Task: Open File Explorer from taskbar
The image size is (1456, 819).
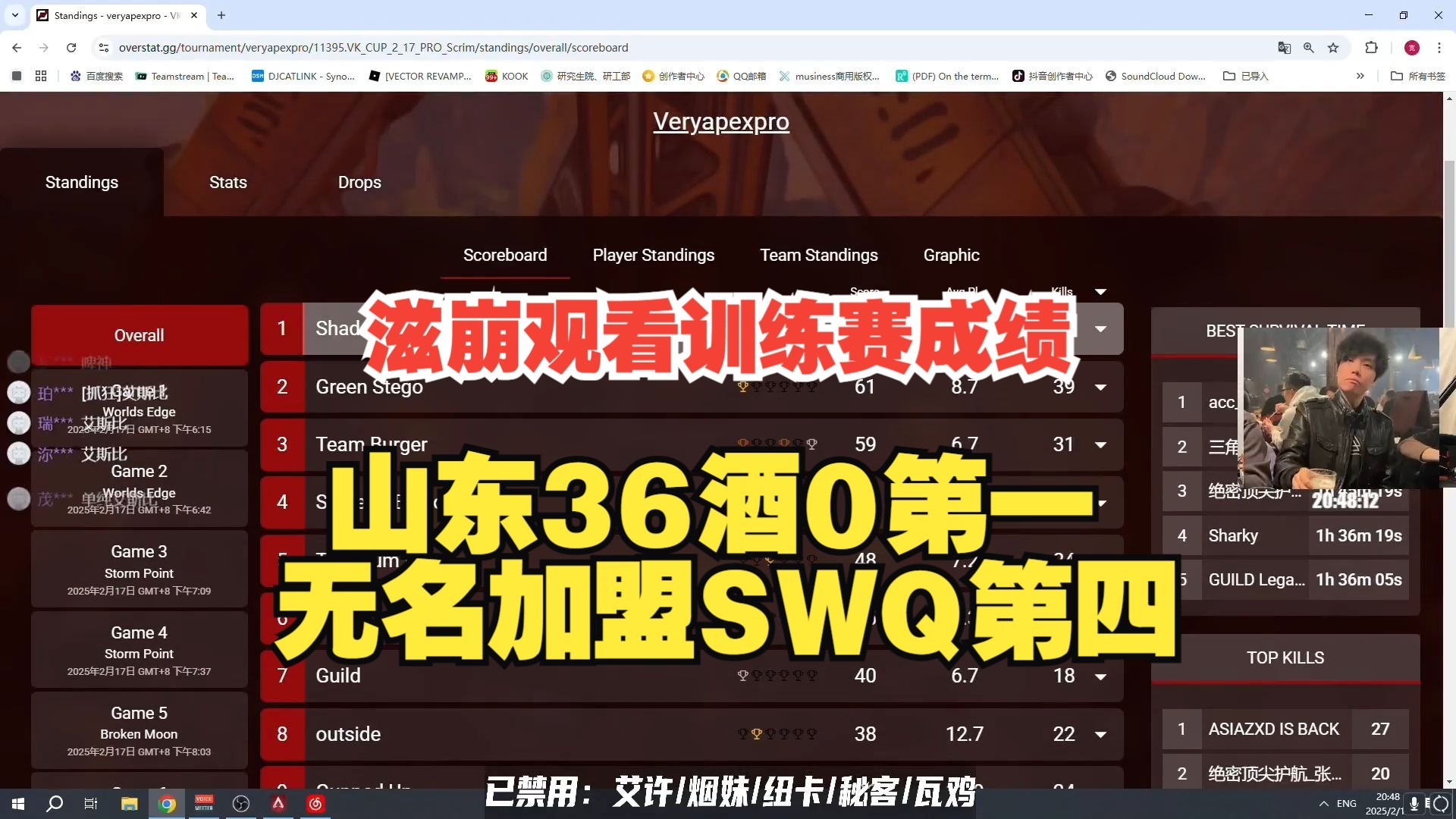Action: 129,804
